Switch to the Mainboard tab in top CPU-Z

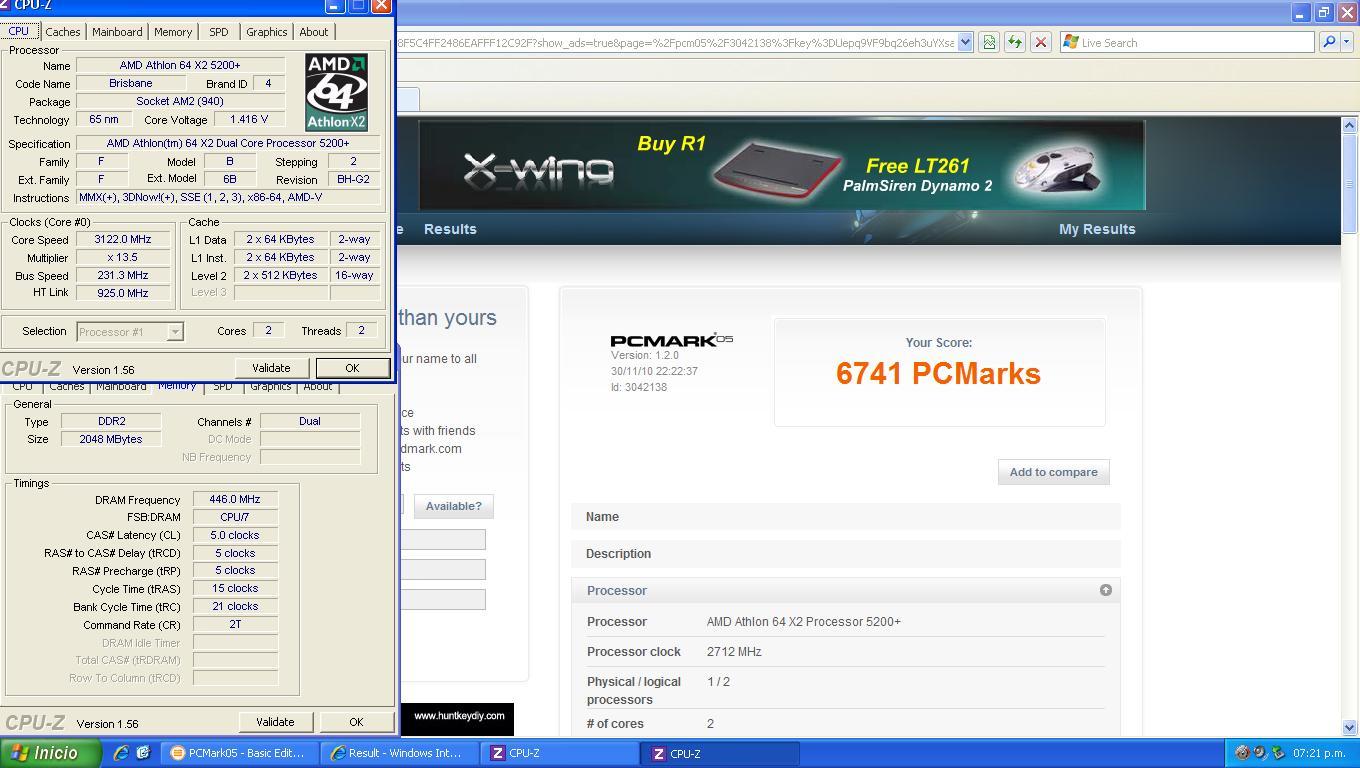click(117, 32)
